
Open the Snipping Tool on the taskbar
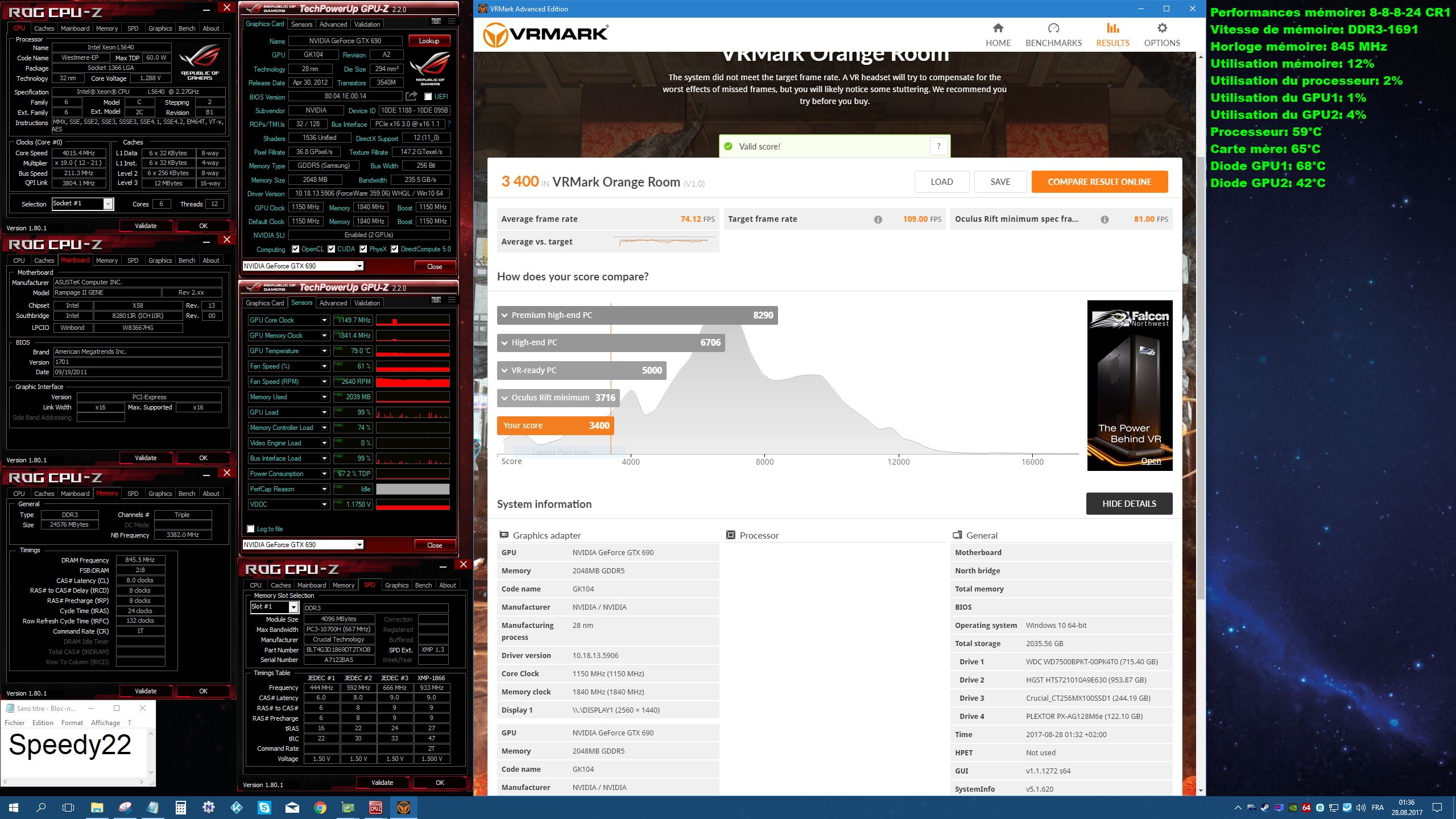[x=125, y=808]
